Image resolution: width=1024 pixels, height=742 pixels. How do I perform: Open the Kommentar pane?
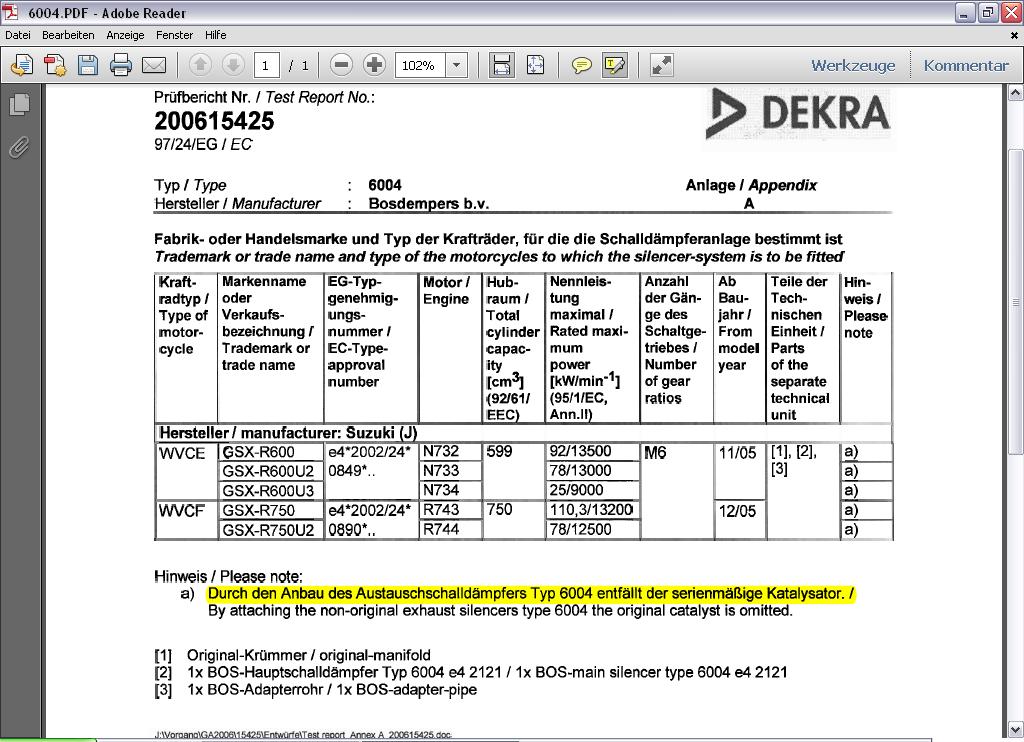pyautogui.click(x=966, y=65)
